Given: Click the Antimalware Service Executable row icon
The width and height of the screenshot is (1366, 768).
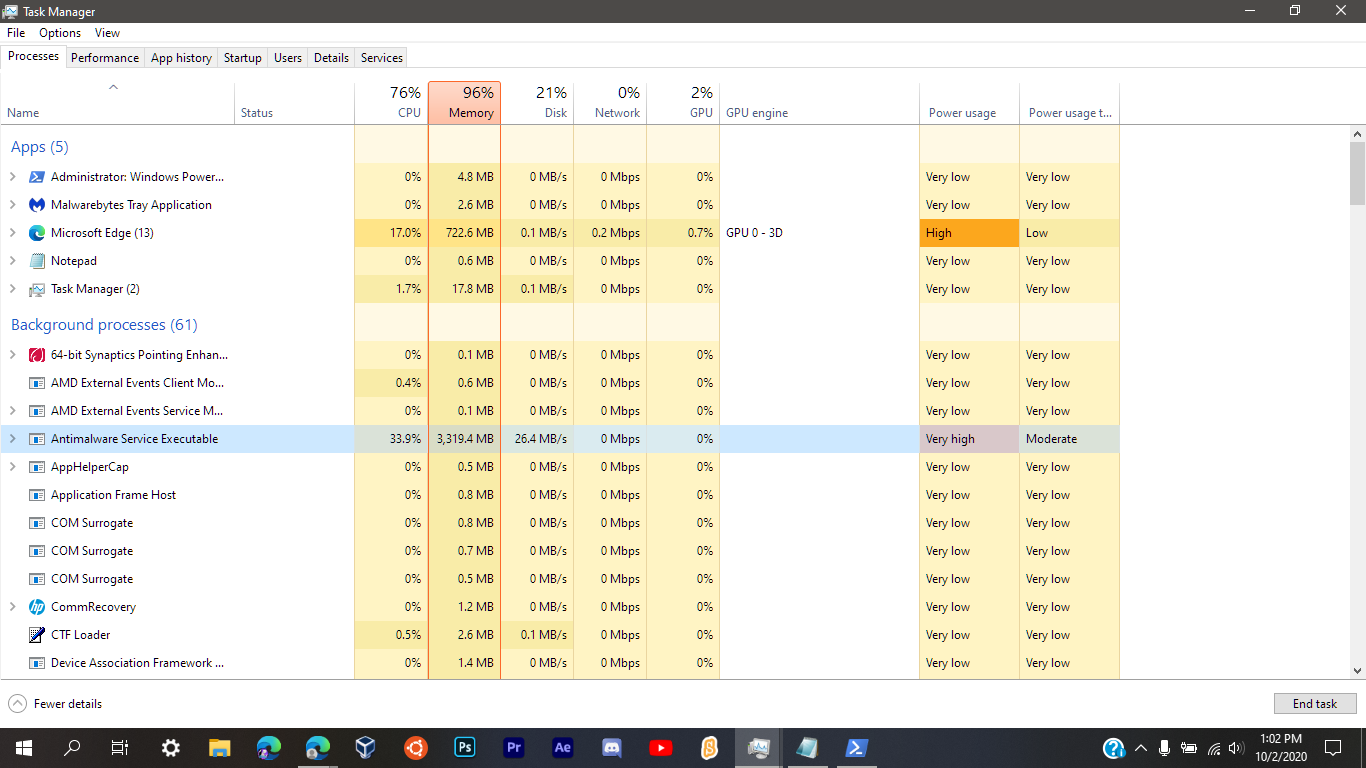Looking at the screenshot, I should click(x=37, y=439).
